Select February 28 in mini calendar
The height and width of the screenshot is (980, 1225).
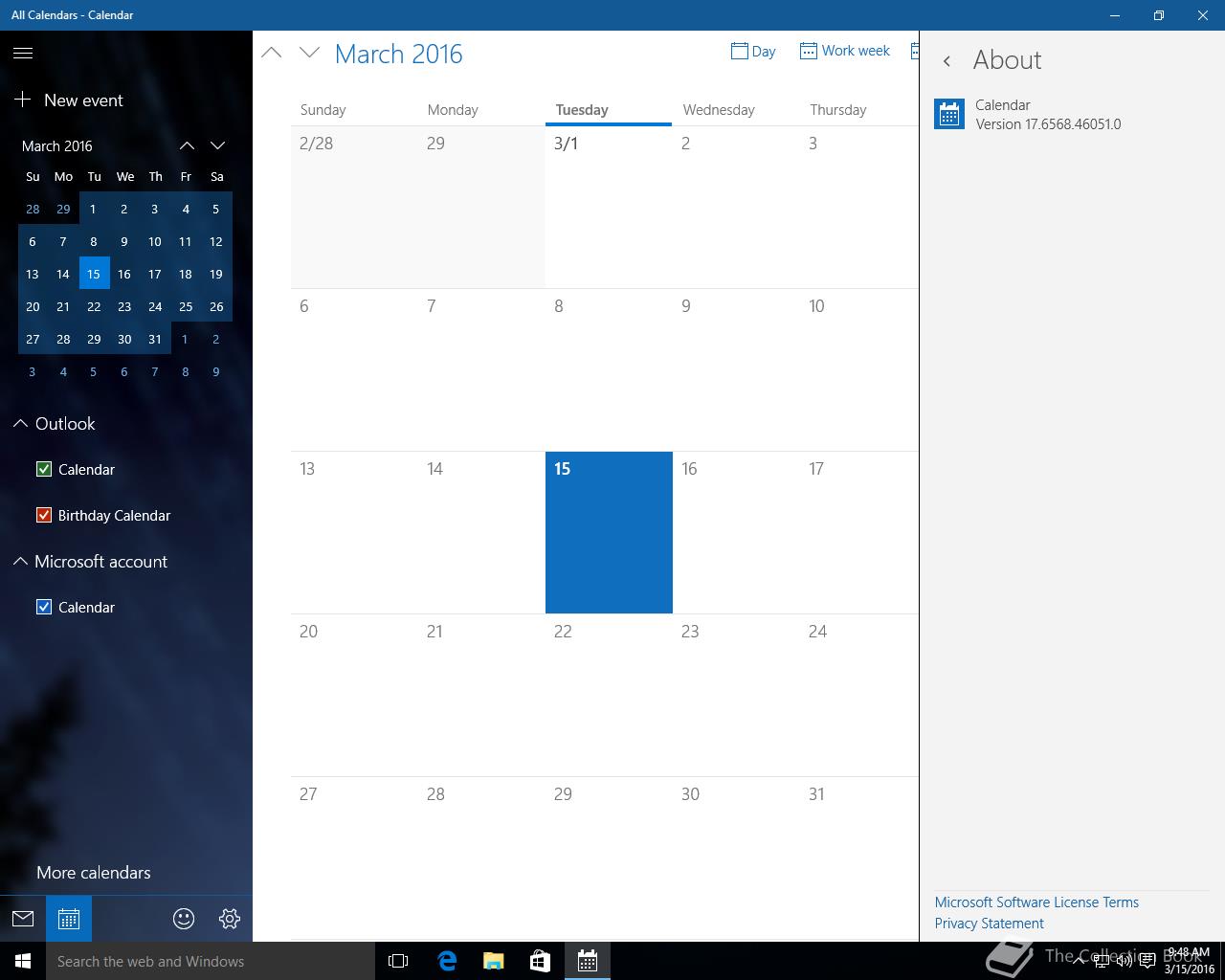(x=33, y=209)
